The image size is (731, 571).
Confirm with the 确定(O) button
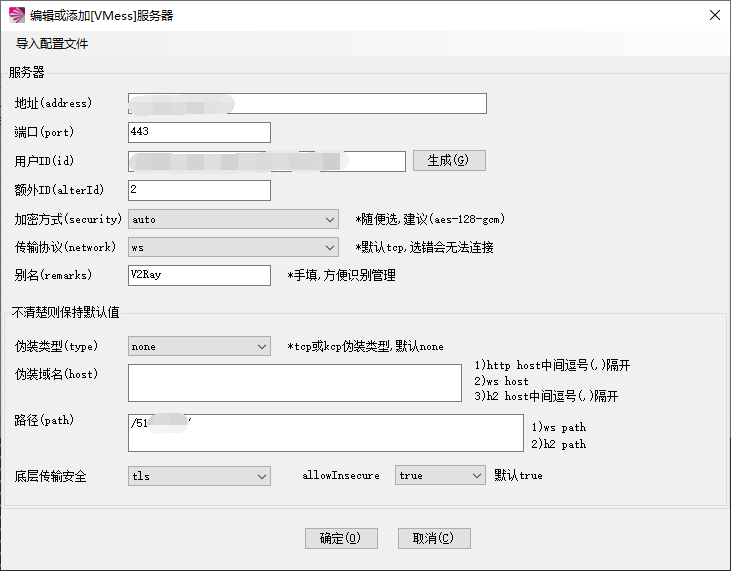[341, 538]
